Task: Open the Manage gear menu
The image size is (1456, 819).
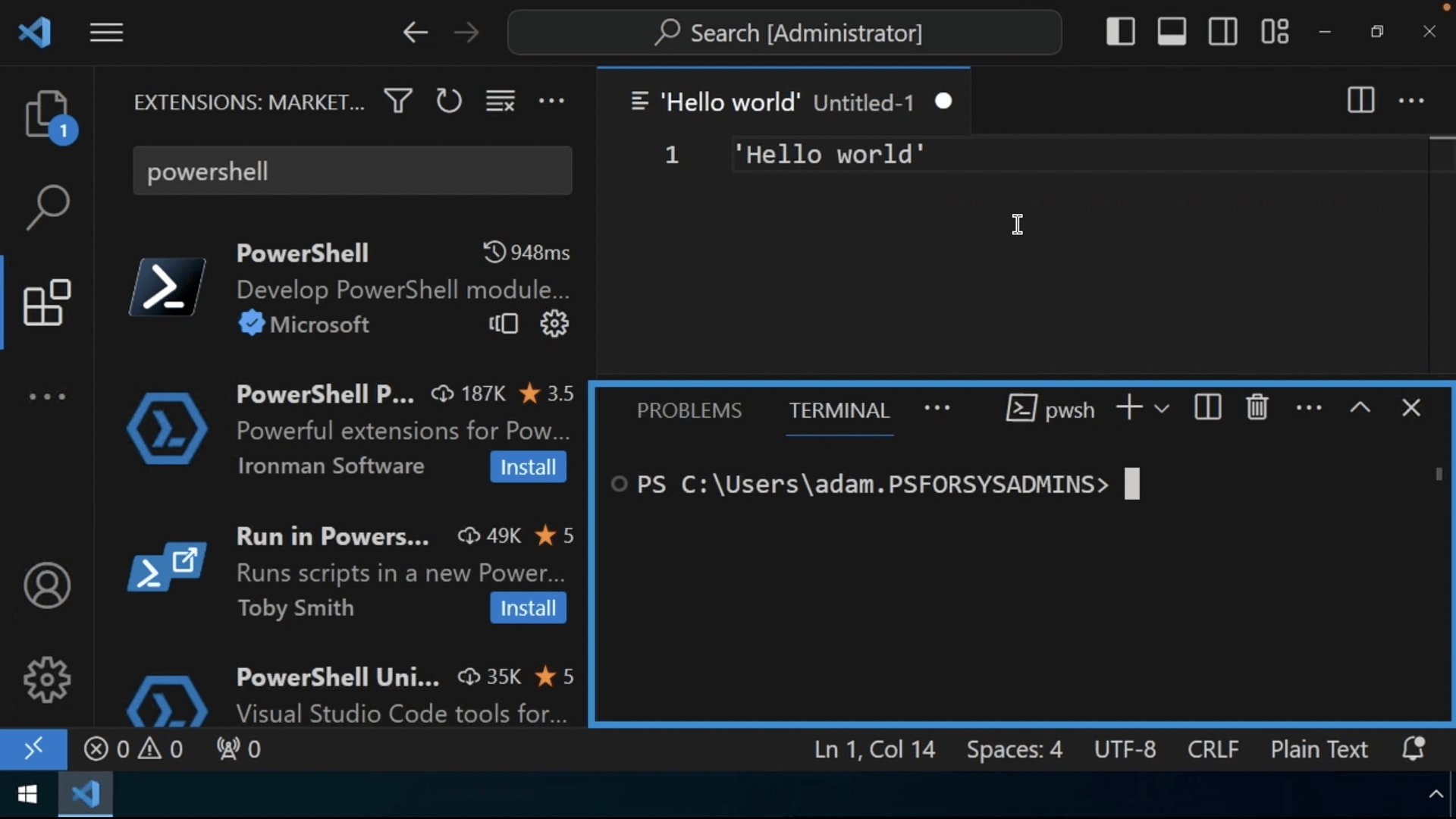Action: 47,679
